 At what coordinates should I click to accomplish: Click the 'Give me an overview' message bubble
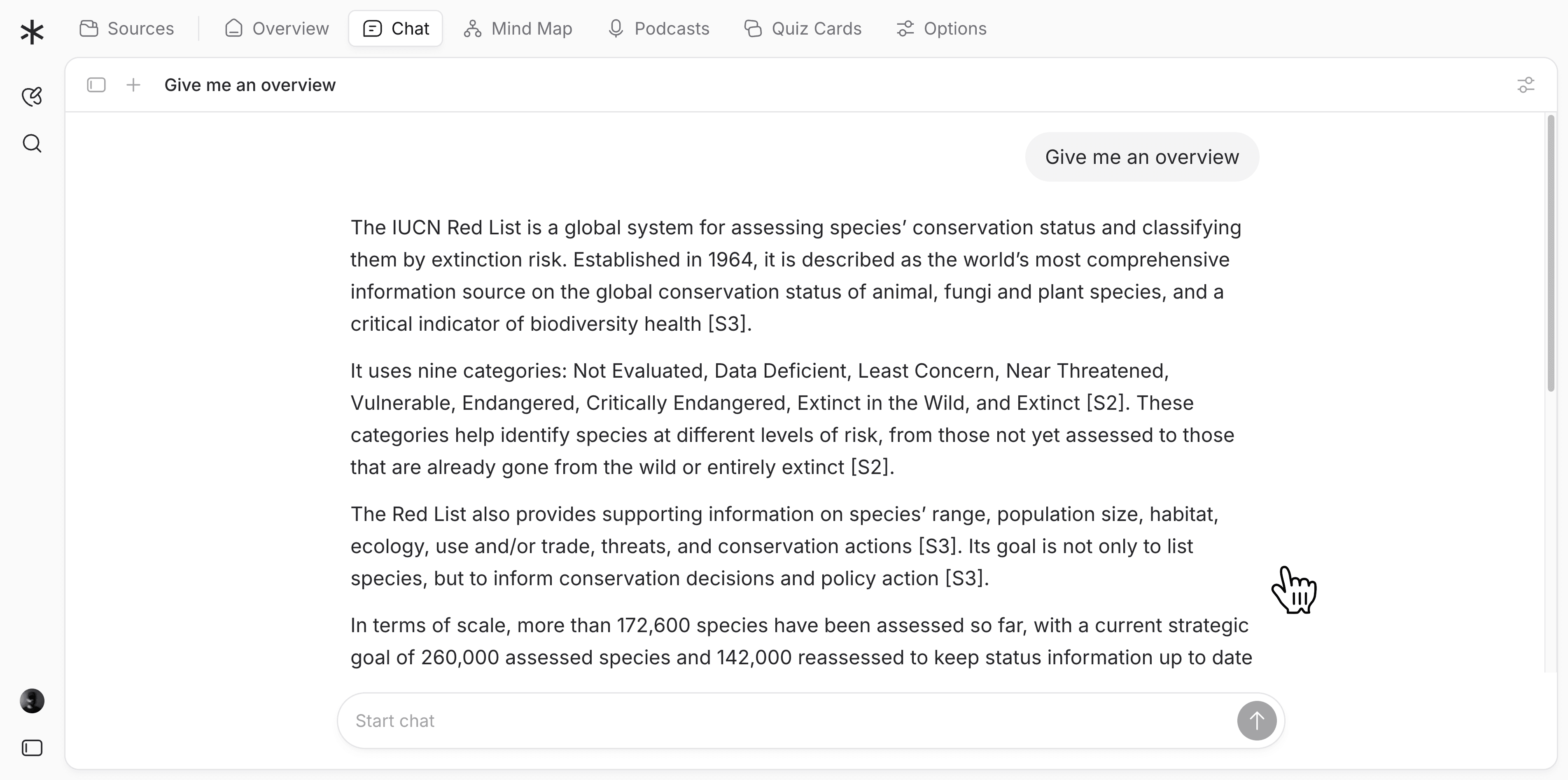click(x=1142, y=156)
